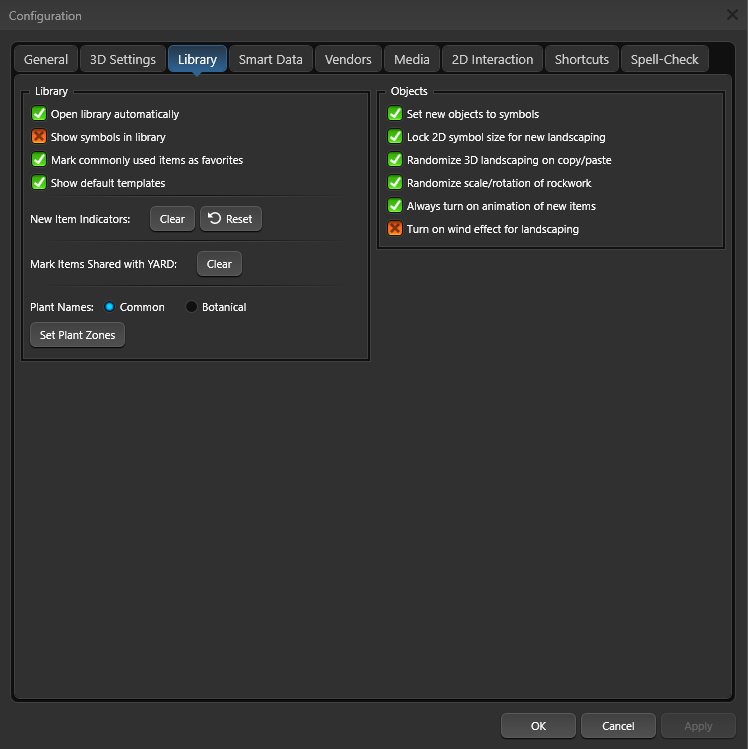Close the Configuration dialog window
748x749 pixels.
732,15
